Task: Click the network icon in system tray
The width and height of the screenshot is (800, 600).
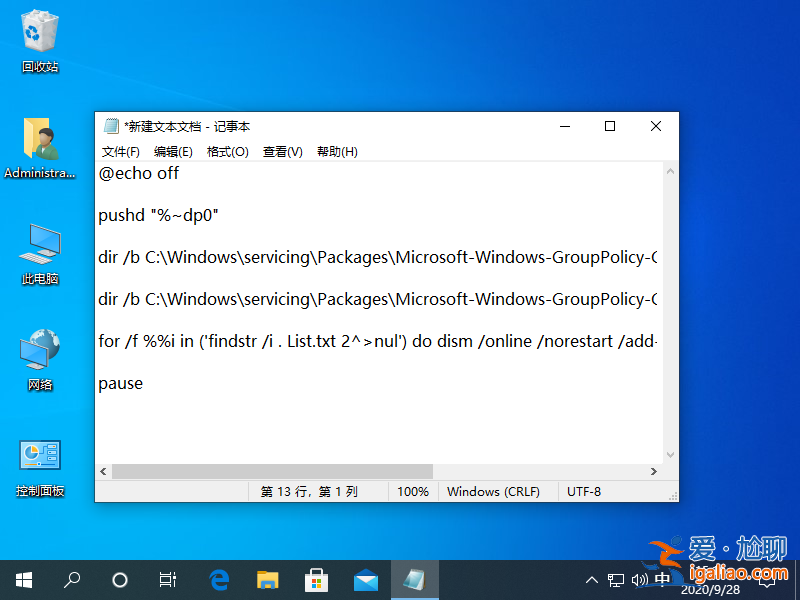Action: click(616, 579)
